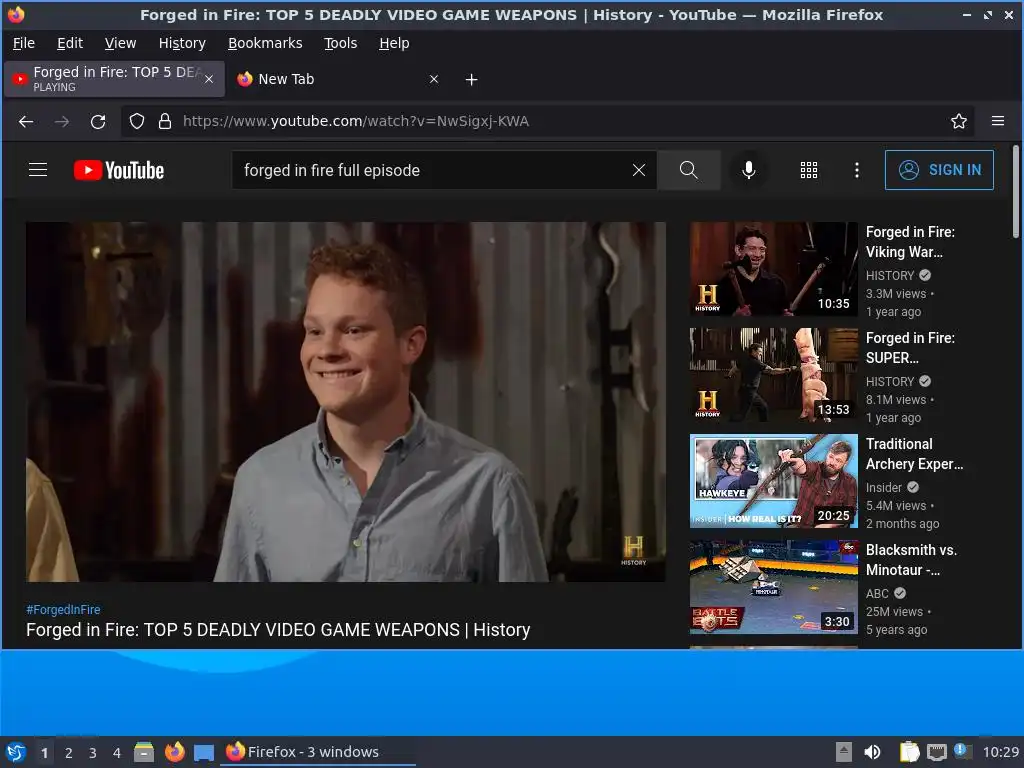Open the 13:53 SUPER video thumbnail
The image size is (1024, 768).
[774, 375]
